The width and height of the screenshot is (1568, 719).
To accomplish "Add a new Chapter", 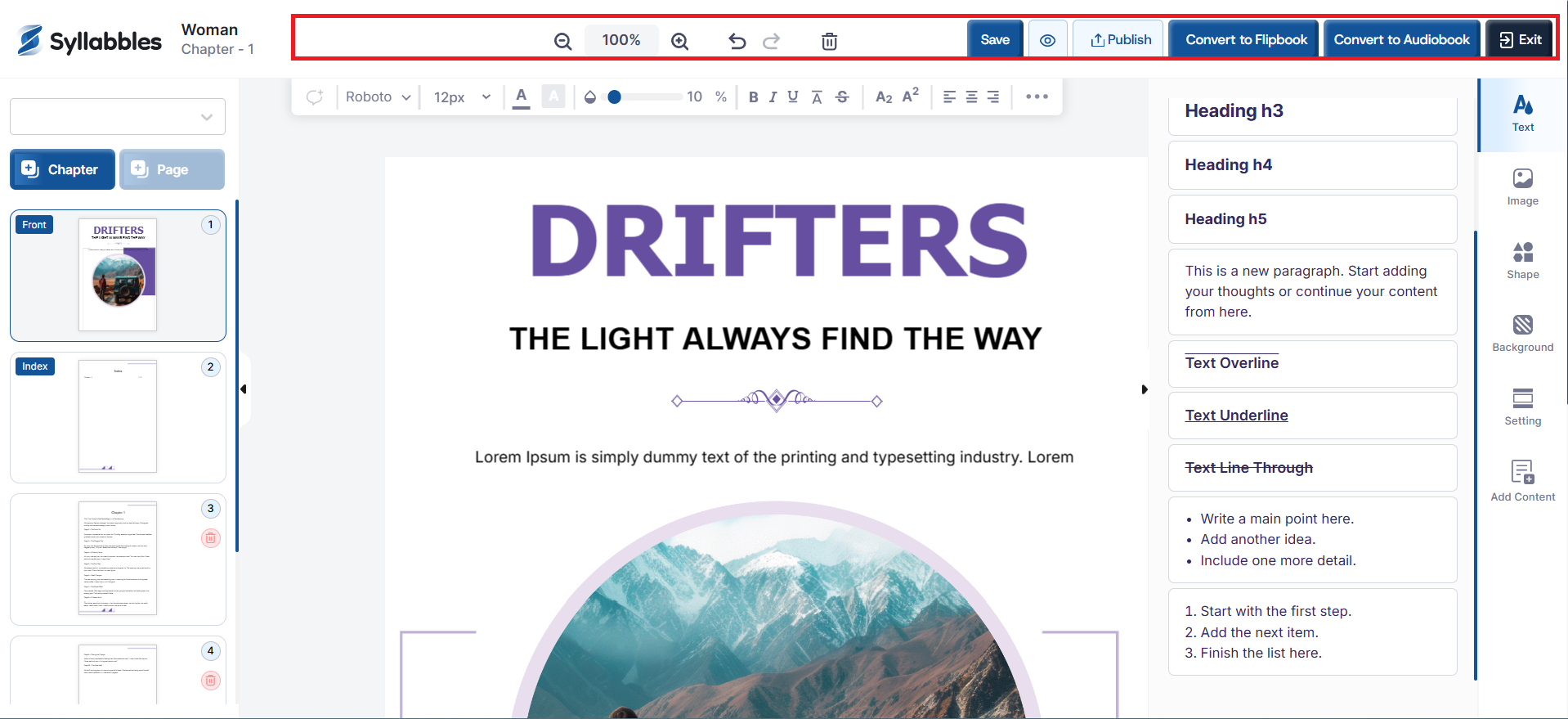I will point(62,169).
